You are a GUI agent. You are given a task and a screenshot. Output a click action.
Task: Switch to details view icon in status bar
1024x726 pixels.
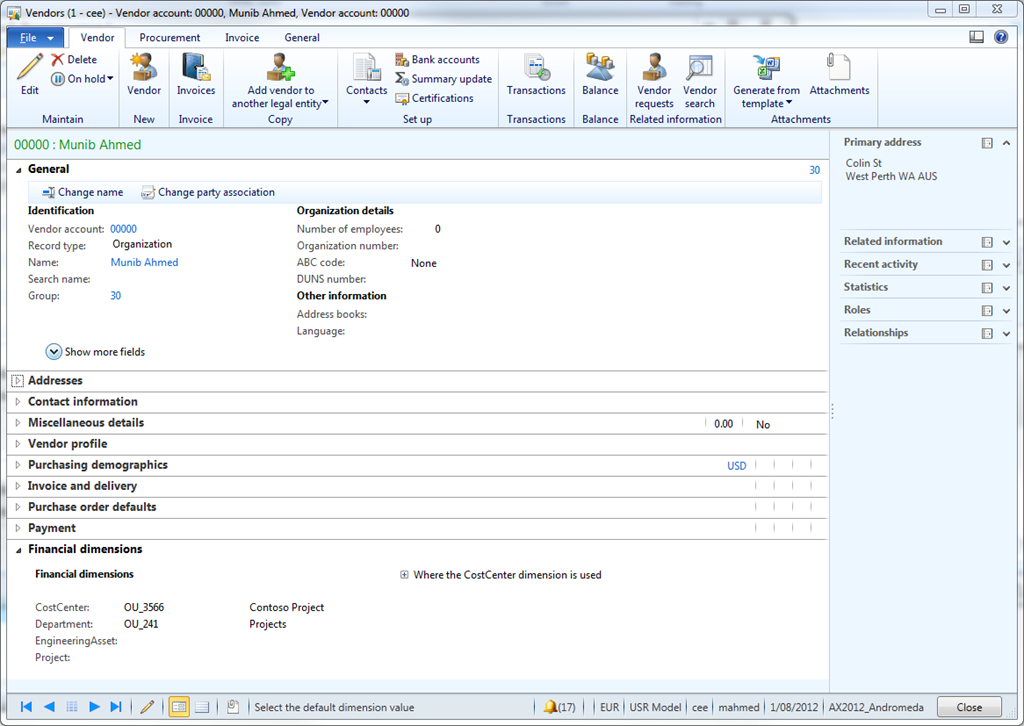coord(179,706)
